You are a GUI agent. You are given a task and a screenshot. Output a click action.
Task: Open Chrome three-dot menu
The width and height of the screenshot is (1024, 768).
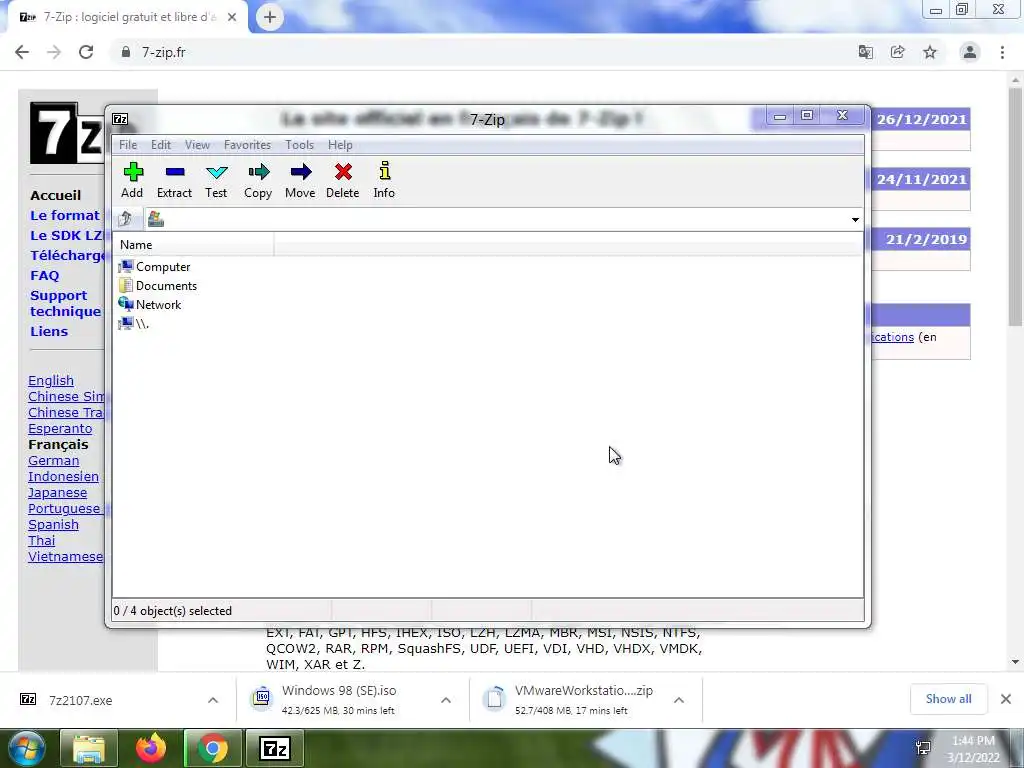click(x=1002, y=52)
